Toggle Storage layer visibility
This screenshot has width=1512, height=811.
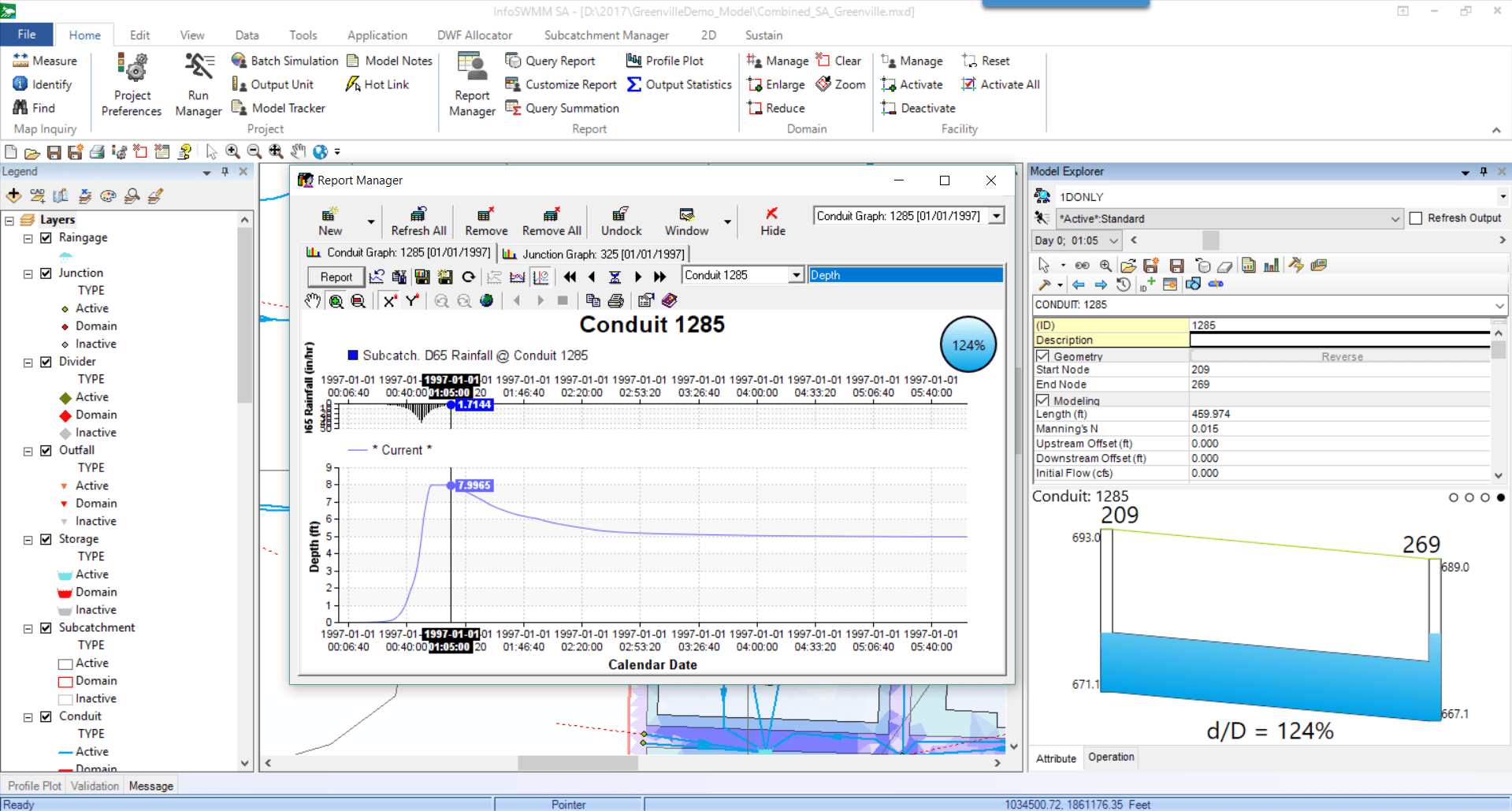click(46, 539)
